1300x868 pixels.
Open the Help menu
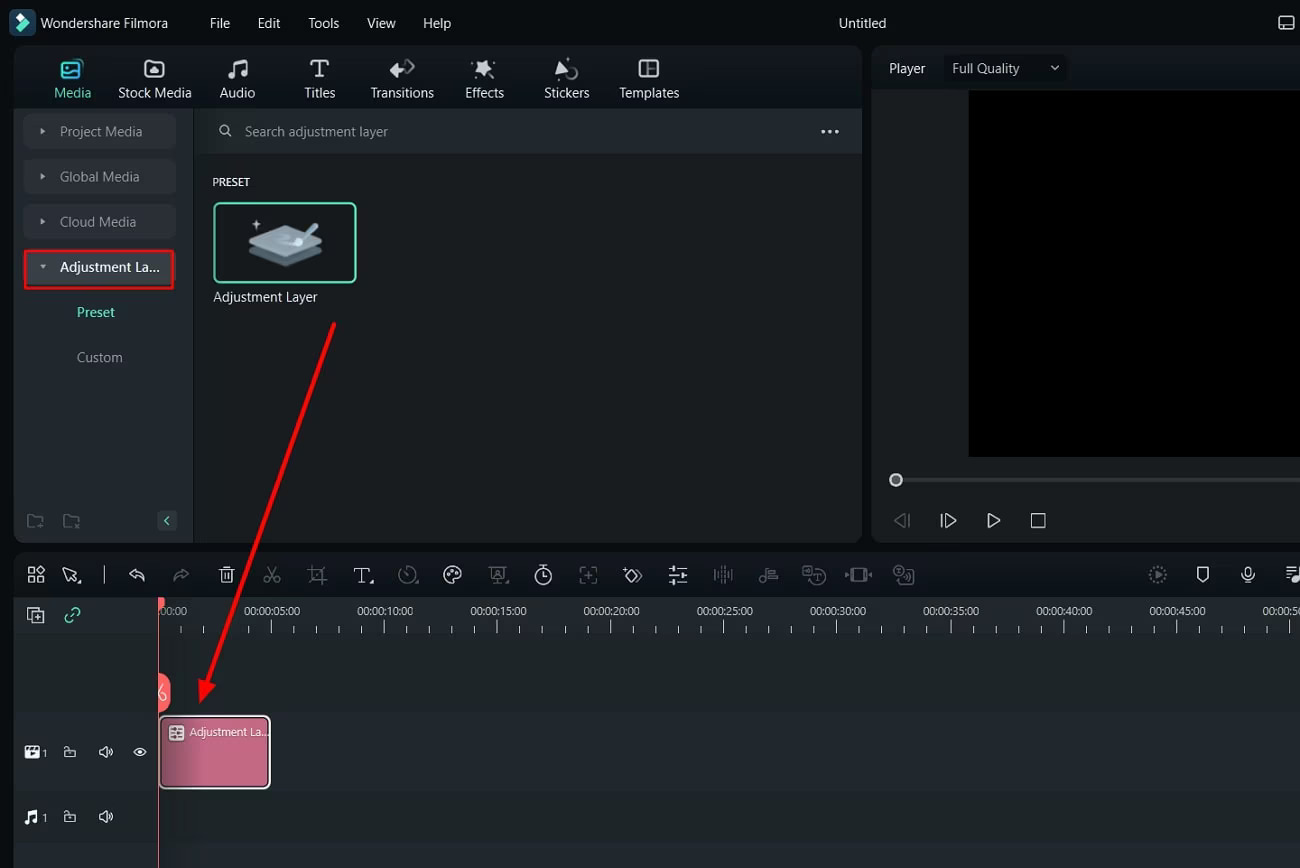(x=437, y=23)
